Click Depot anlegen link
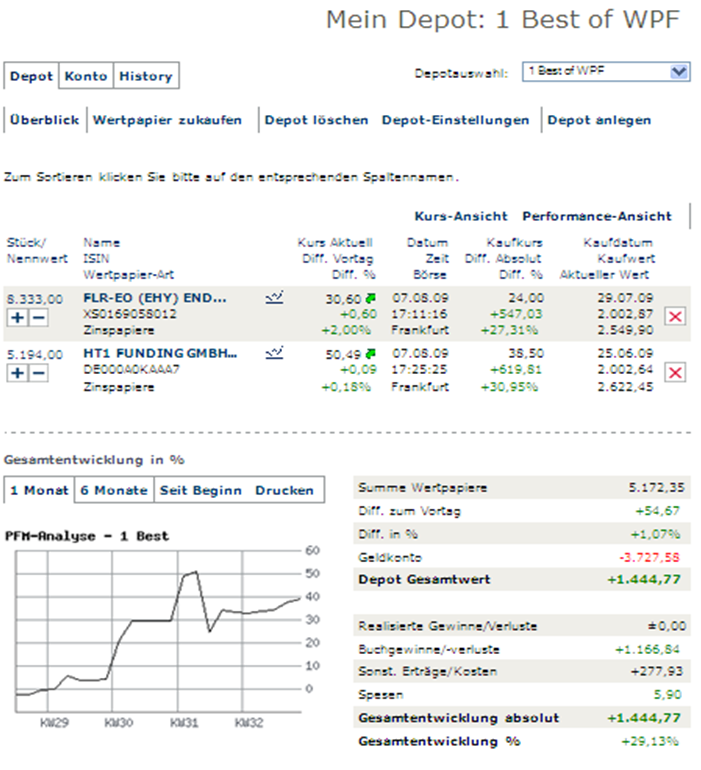 pos(599,120)
